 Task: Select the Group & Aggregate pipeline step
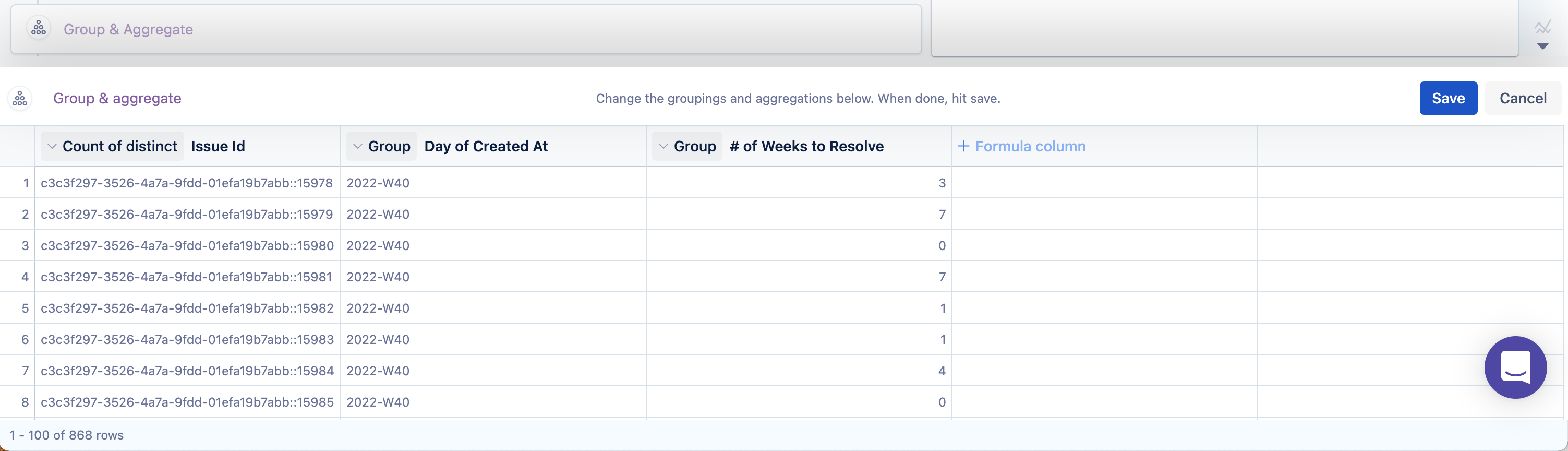click(x=128, y=29)
